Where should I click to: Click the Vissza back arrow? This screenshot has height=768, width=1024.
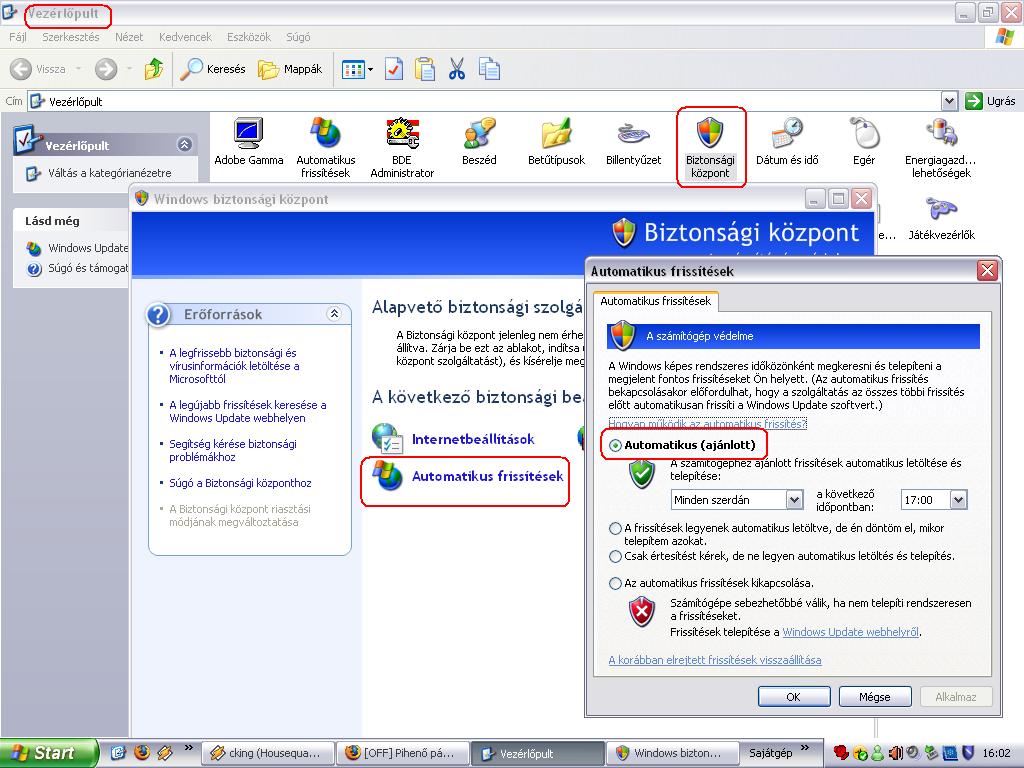coord(21,69)
